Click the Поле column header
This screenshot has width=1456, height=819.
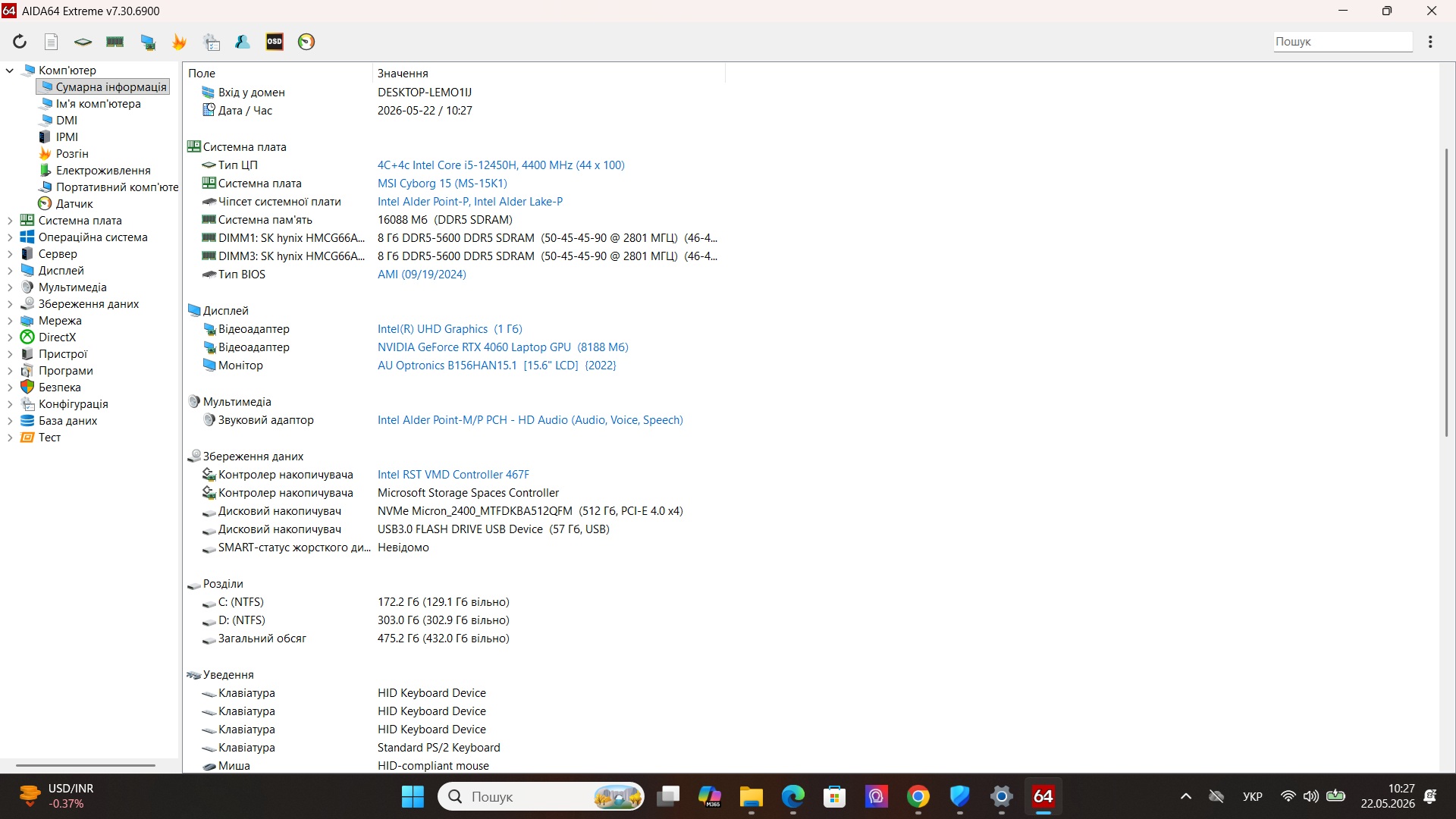click(x=278, y=74)
